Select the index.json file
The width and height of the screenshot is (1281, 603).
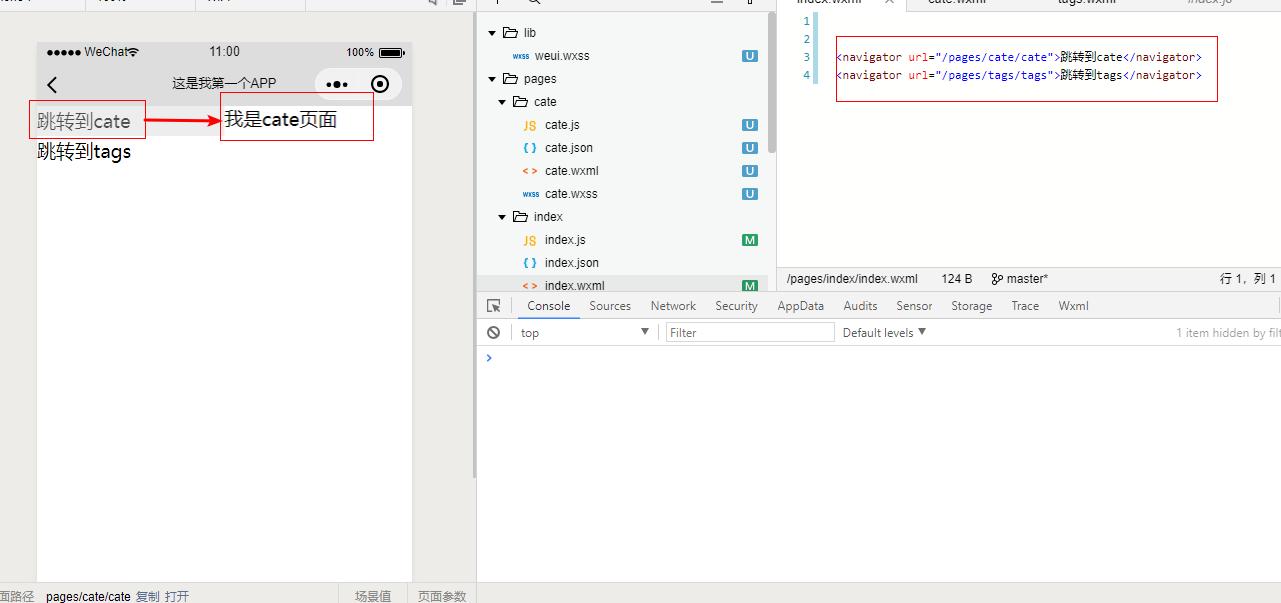coord(571,263)
